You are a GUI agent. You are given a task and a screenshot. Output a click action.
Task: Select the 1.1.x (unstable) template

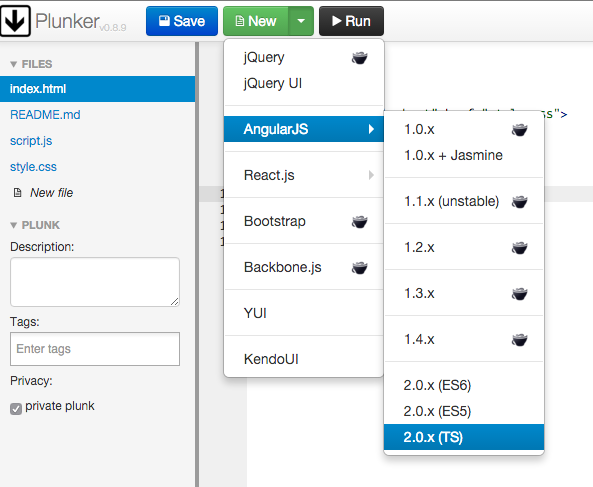click(464, 201)
